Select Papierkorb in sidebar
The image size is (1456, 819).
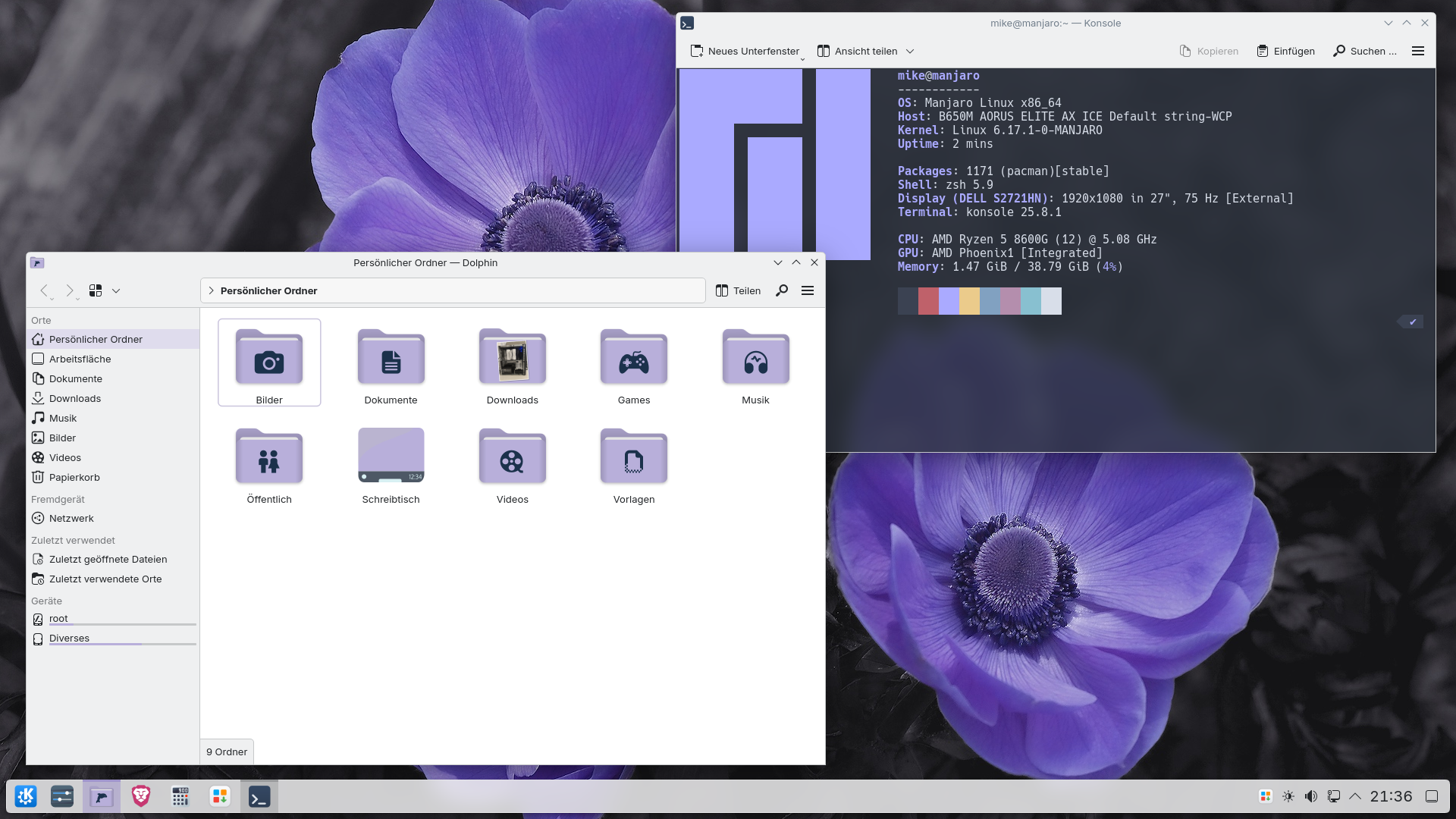point(74,477)
